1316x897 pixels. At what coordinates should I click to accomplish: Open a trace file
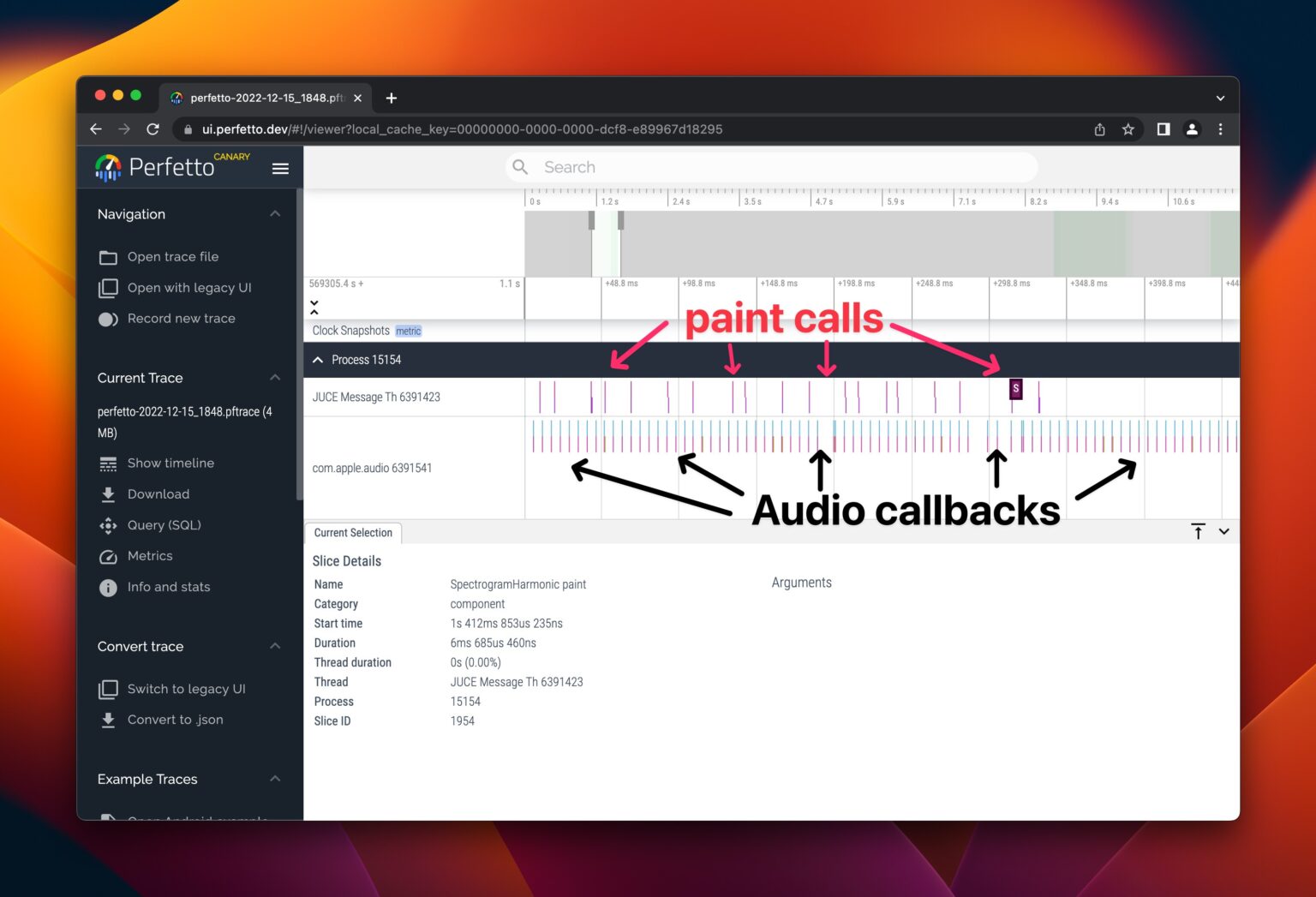173,256
